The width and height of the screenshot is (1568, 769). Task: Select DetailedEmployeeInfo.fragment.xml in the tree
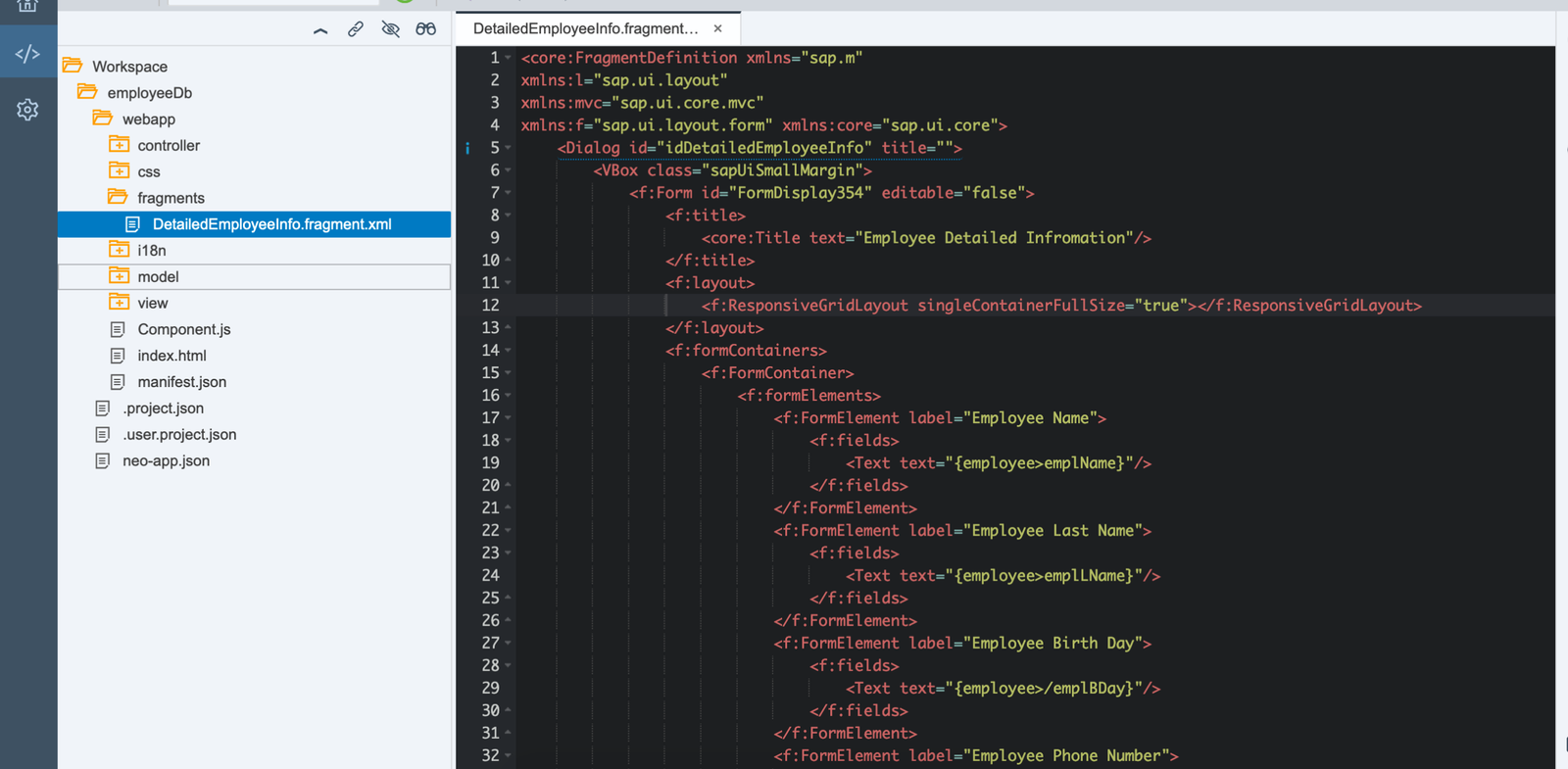click(x=255, y=224)
